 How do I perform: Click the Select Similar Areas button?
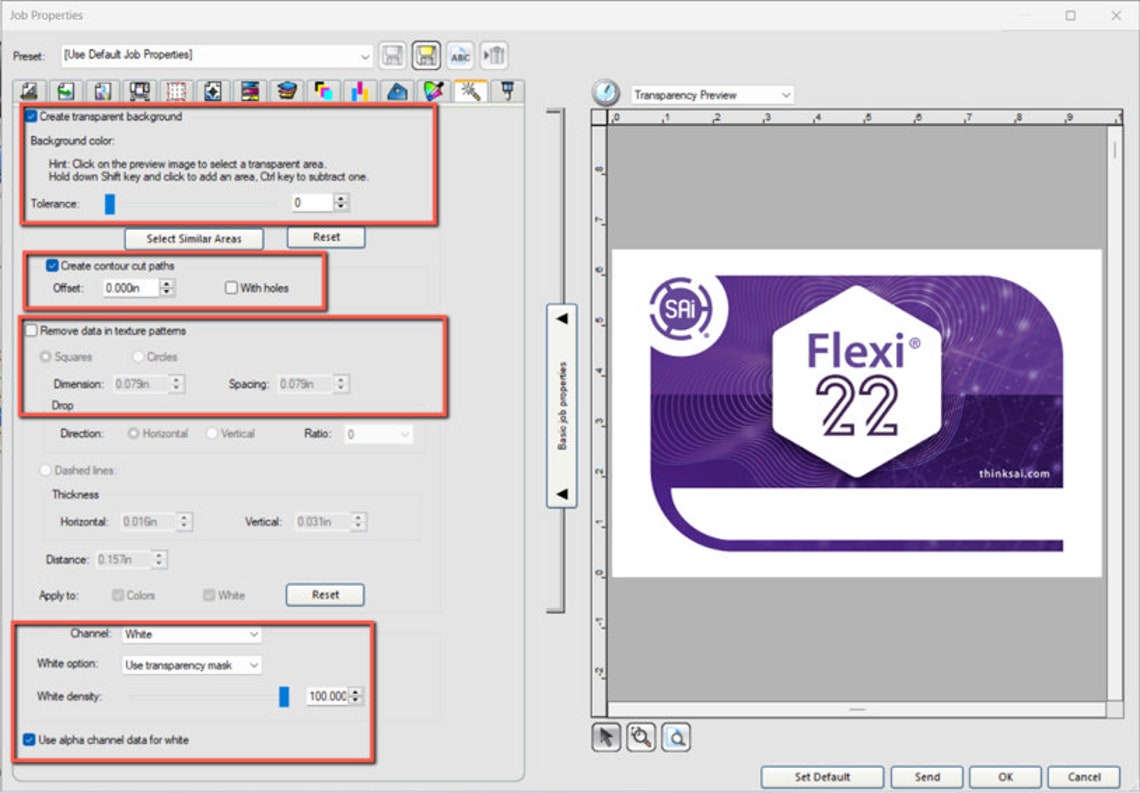(193, 238)
